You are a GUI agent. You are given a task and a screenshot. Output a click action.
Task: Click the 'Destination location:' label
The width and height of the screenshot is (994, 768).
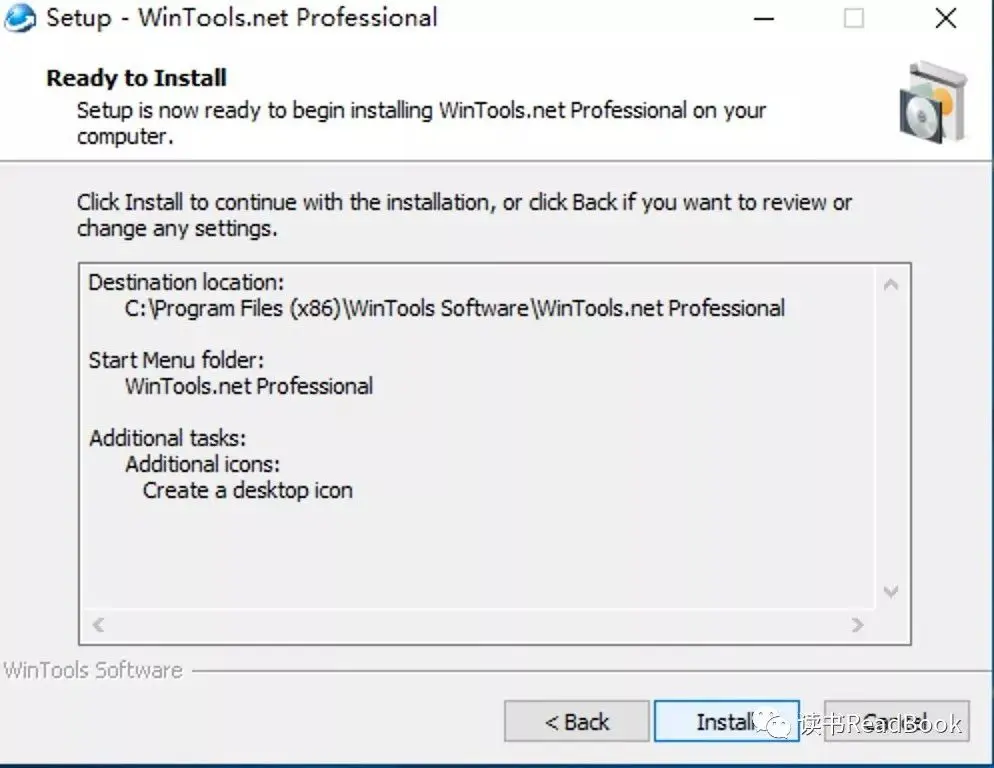[186, 282]
